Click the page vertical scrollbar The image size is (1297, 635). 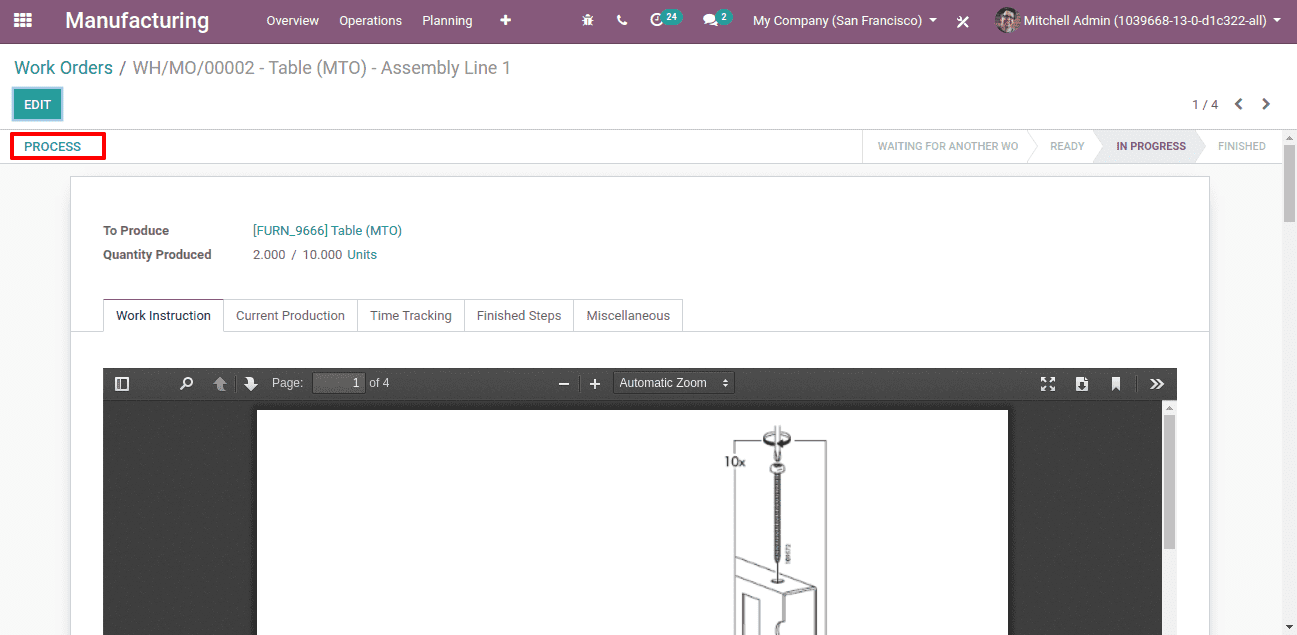point(1289,183)
